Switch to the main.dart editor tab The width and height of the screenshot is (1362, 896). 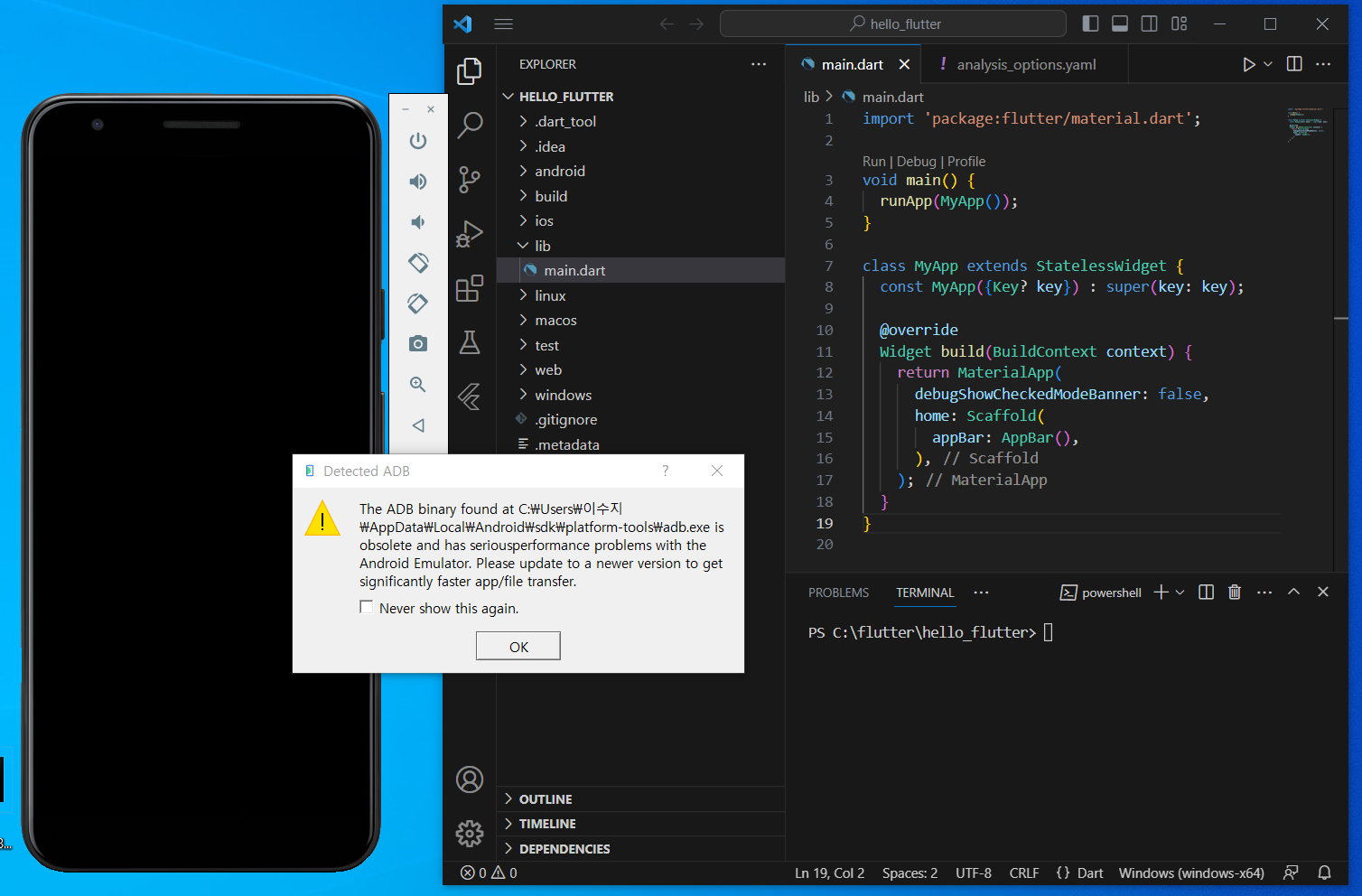coord(853,64)
